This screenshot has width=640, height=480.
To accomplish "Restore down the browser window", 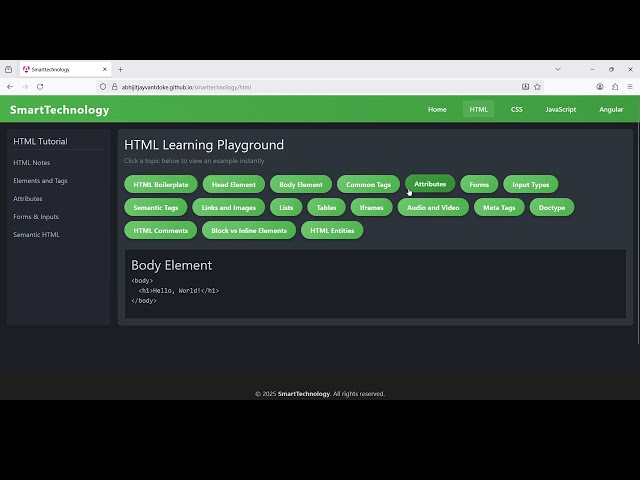I will tap(611, 69).
